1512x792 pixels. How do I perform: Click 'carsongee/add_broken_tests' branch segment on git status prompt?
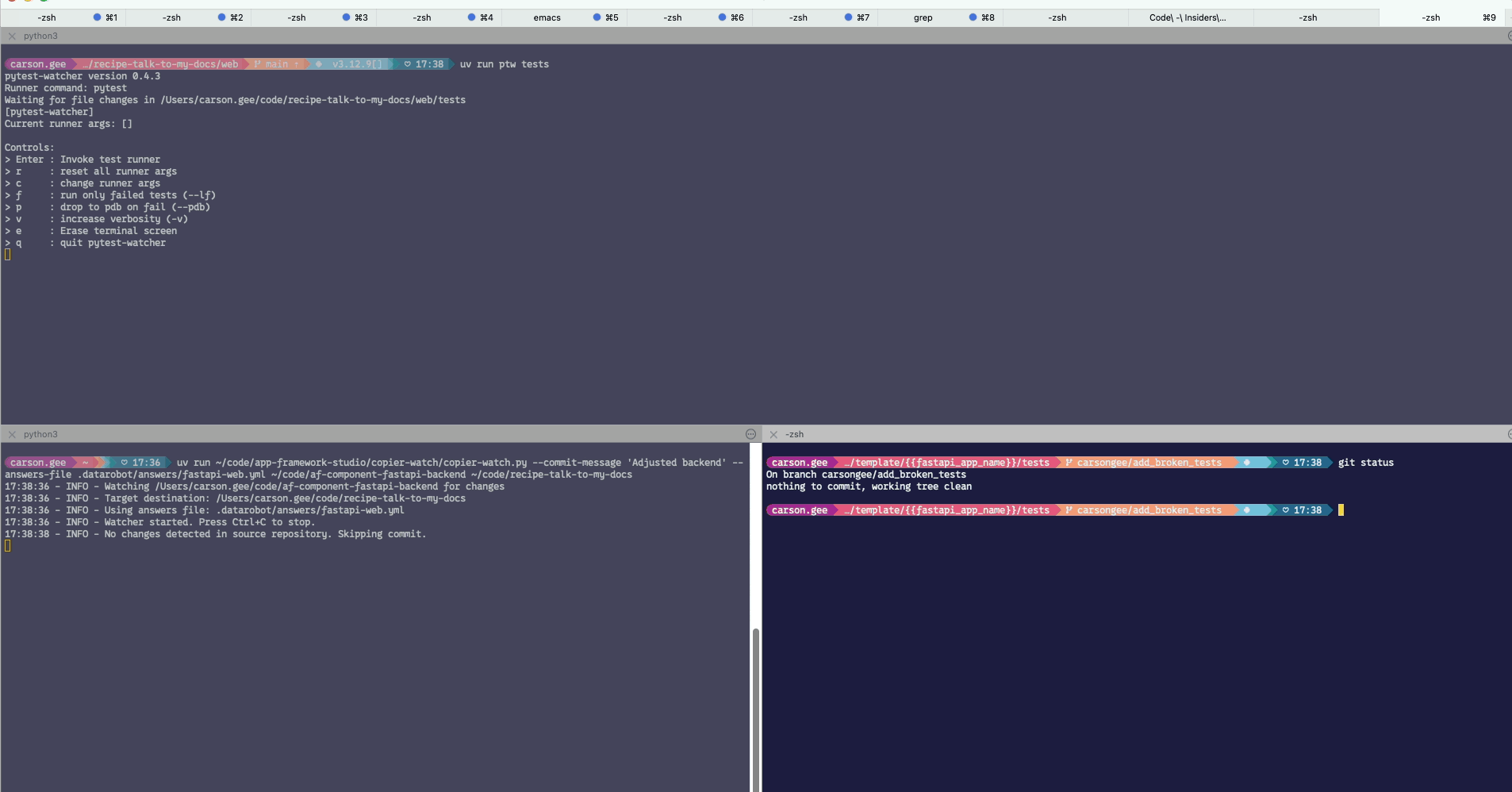point(1149,463)
